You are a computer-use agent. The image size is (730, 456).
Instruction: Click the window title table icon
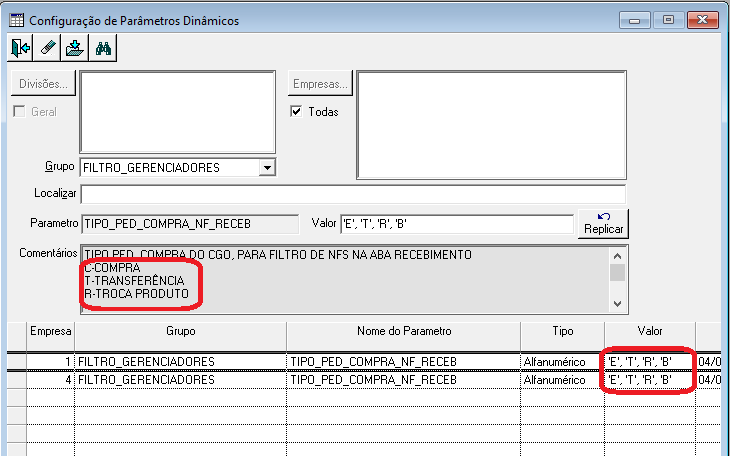click(16, 20)
